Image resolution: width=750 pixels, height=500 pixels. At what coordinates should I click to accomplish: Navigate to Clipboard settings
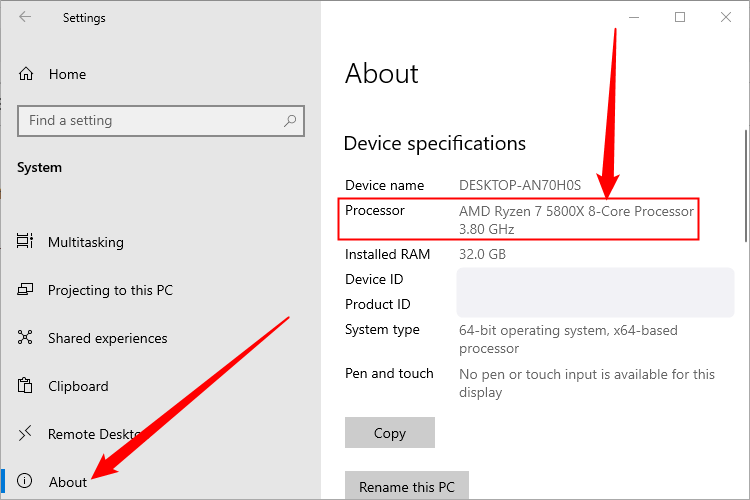(78, 386)
